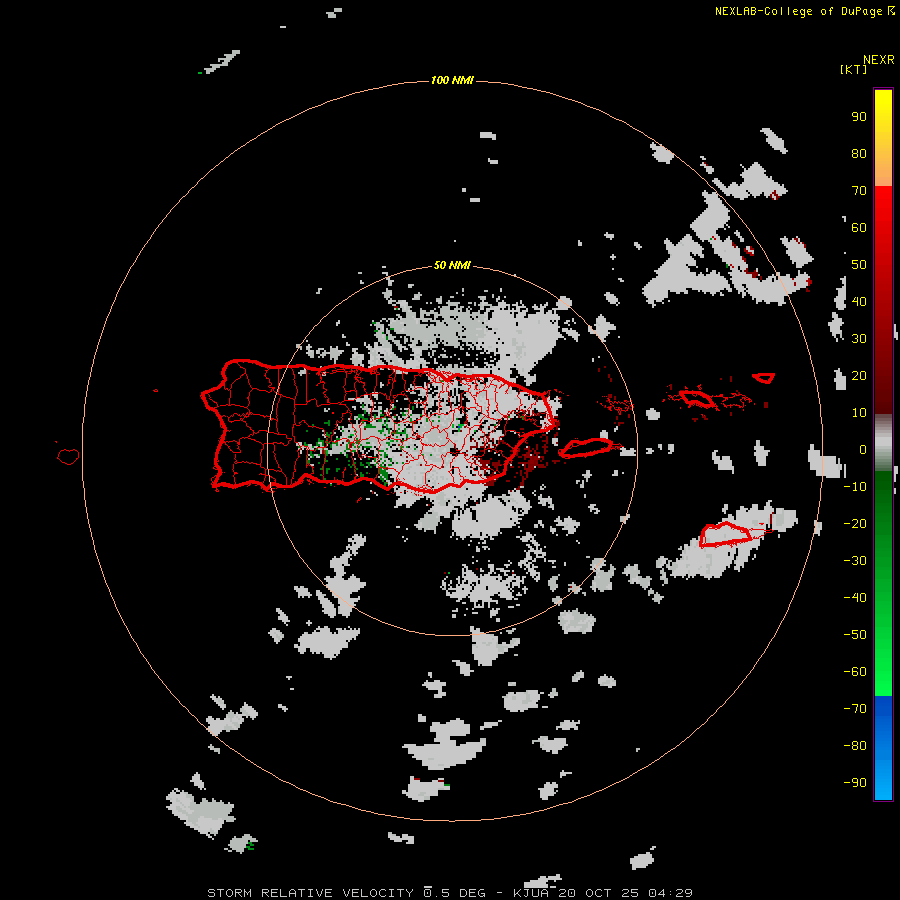The width and height of the screenshot is (900, 900).
Task: Click the -50 value on the velocity scale
Action: [855, 635]
